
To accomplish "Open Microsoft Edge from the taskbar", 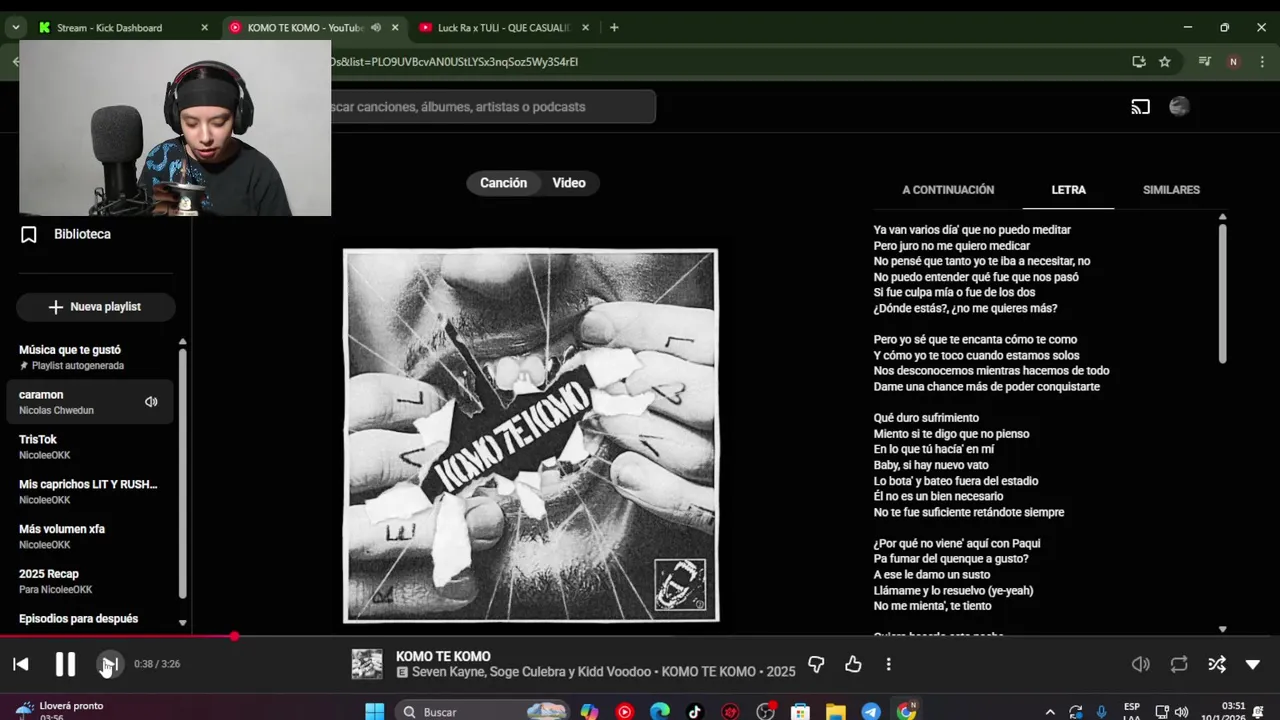I will (660, 712).
